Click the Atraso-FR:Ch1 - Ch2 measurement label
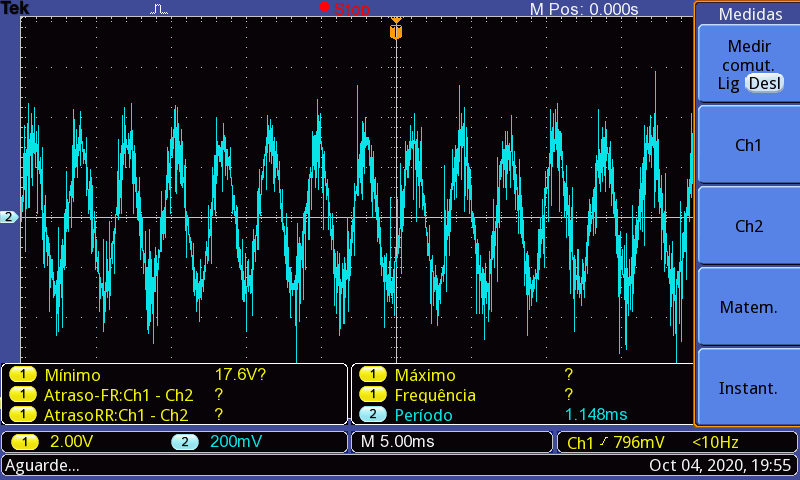800x480 pixels. point(118,395)
